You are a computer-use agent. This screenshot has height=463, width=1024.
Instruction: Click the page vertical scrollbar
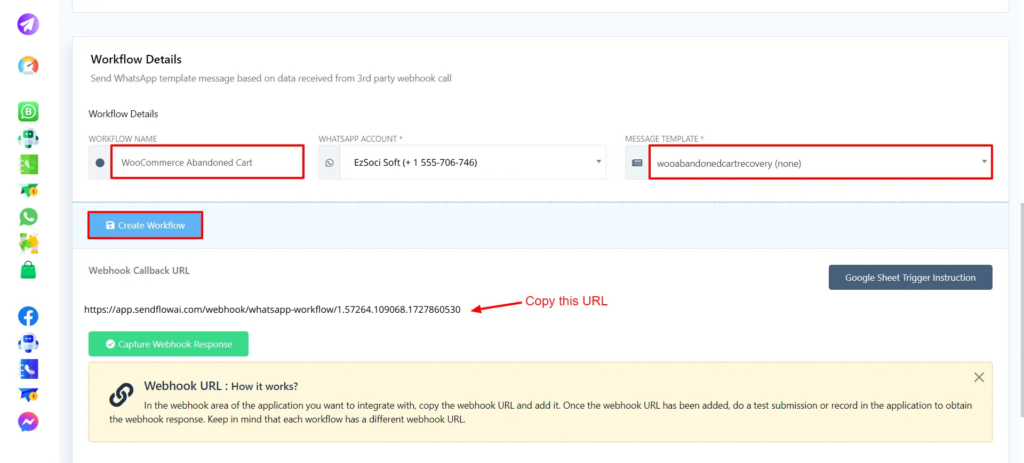(1020, 310)
